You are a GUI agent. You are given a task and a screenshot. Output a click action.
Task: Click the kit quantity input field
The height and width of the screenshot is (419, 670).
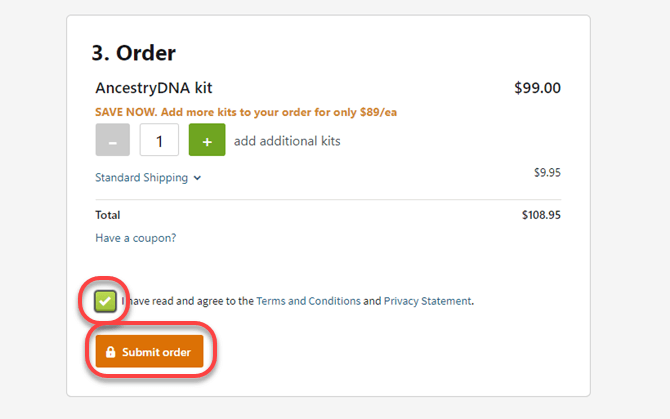[159, 140]
